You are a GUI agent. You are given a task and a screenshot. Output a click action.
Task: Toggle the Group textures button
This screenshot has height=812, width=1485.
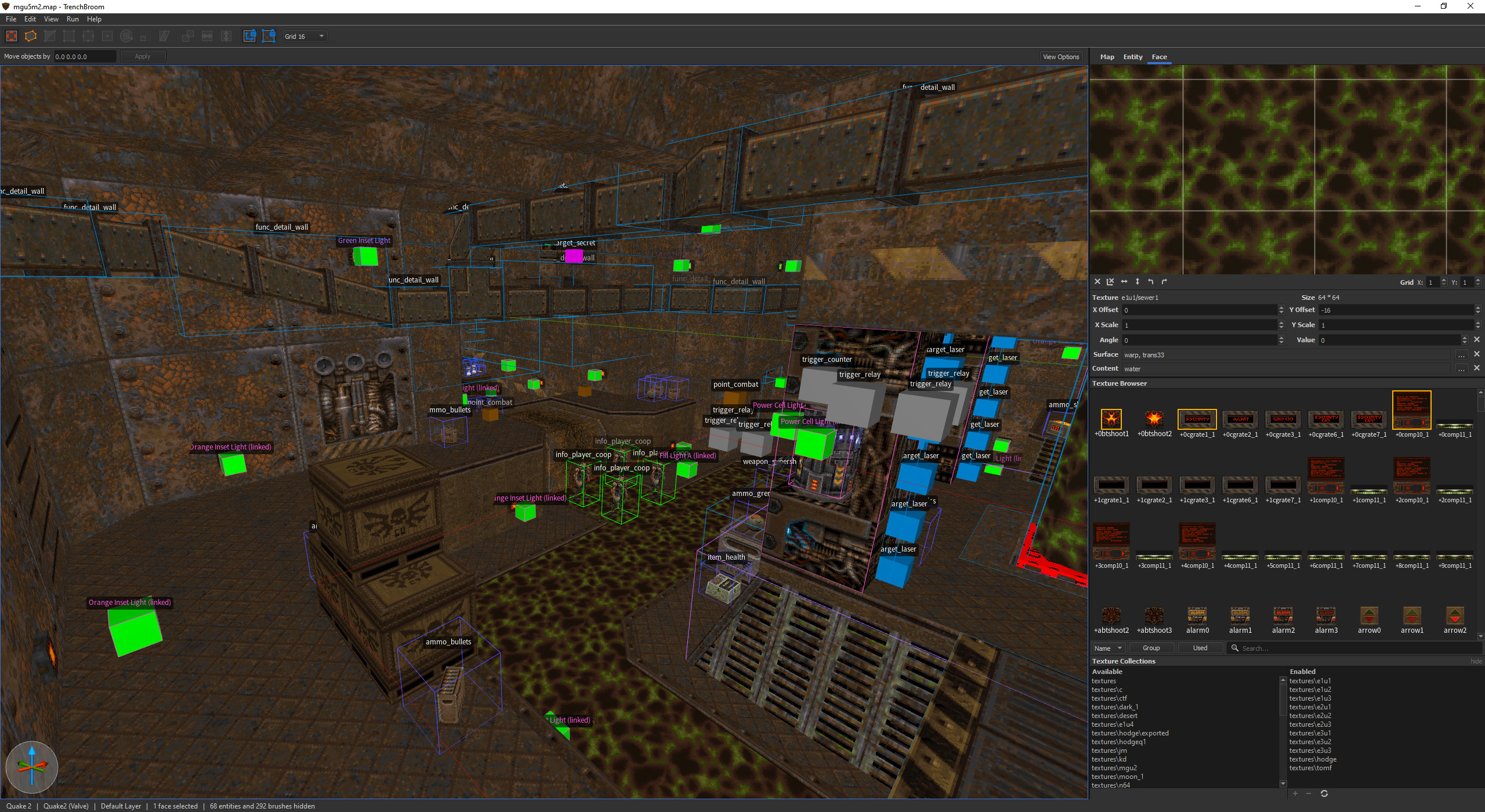(1151, 648)
